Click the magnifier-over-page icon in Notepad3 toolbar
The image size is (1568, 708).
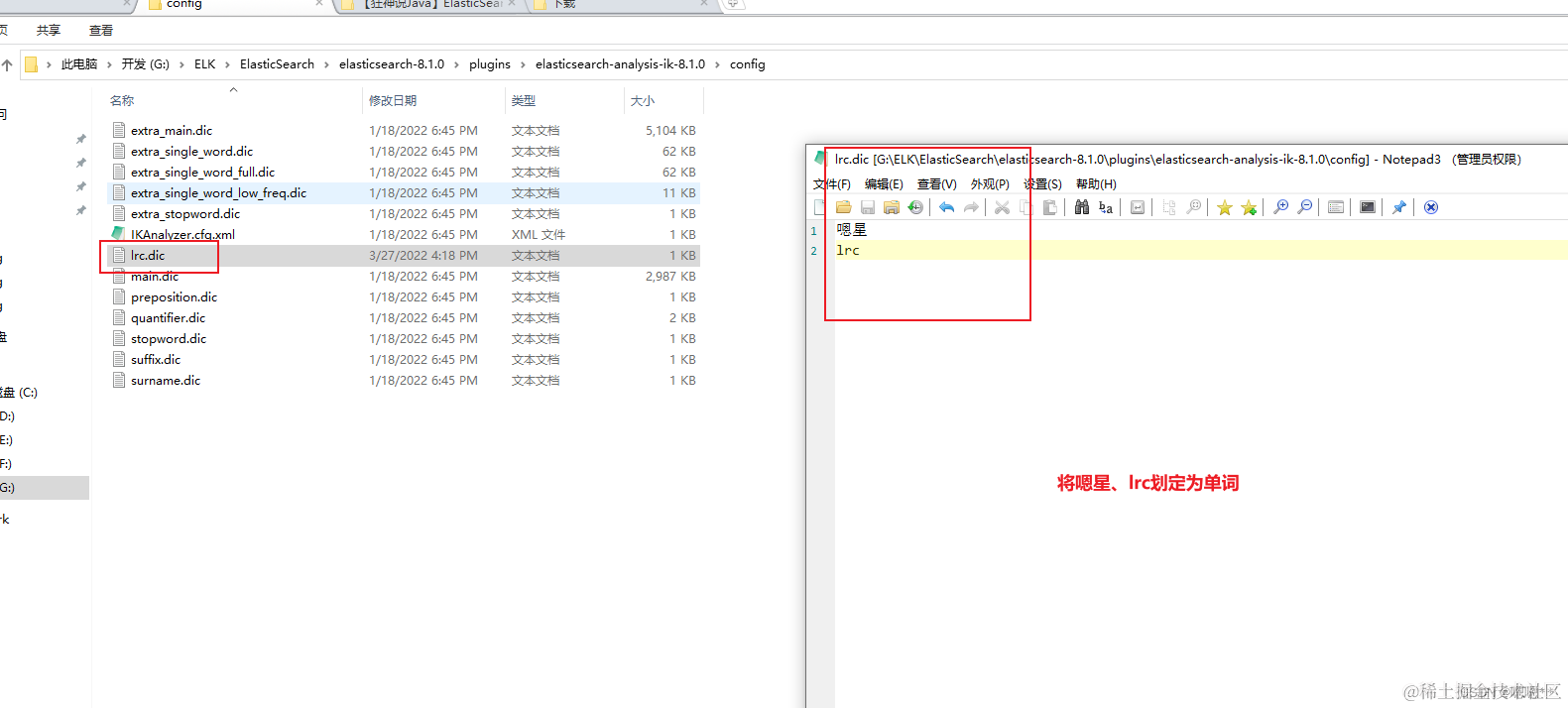(x=1194, y=207)
